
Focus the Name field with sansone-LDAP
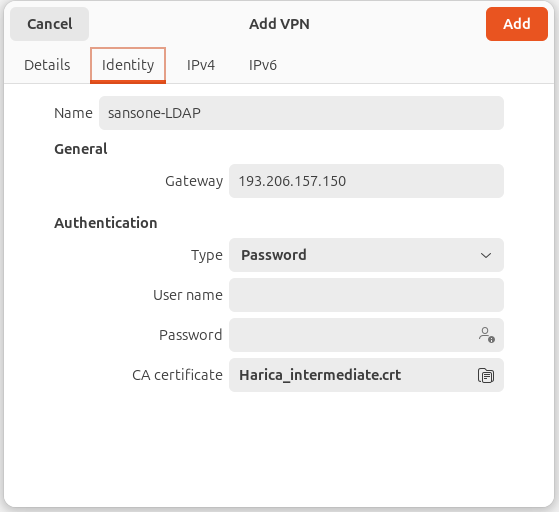301,113
